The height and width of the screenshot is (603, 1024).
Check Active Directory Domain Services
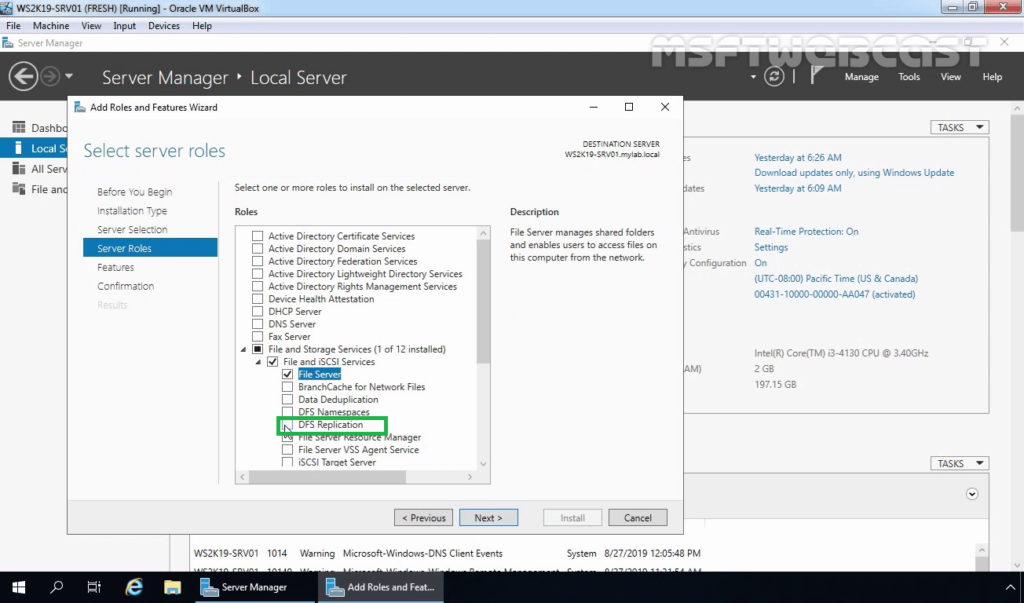pos(257,248)
